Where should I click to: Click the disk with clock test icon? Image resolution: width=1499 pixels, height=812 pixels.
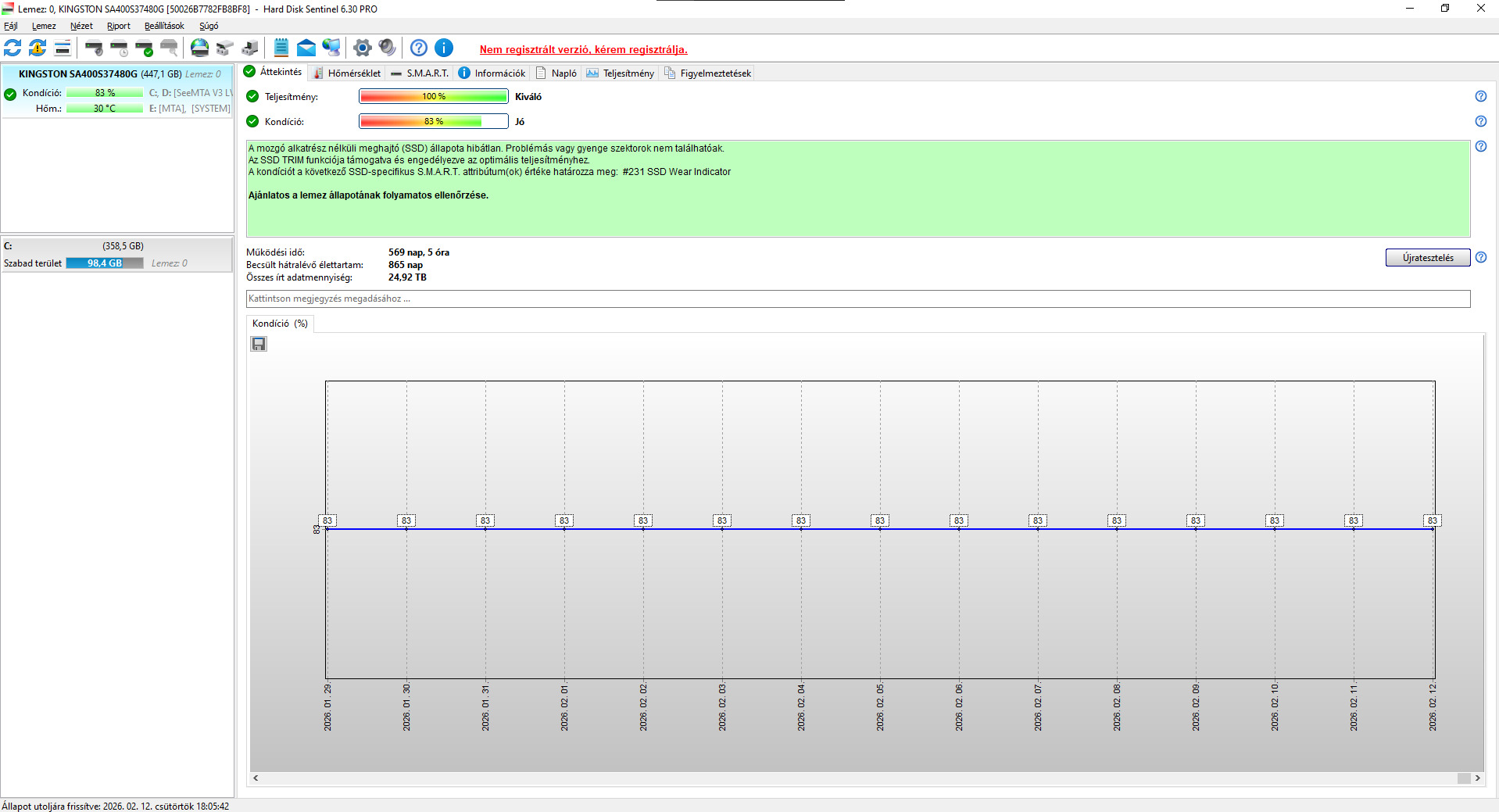119,48
